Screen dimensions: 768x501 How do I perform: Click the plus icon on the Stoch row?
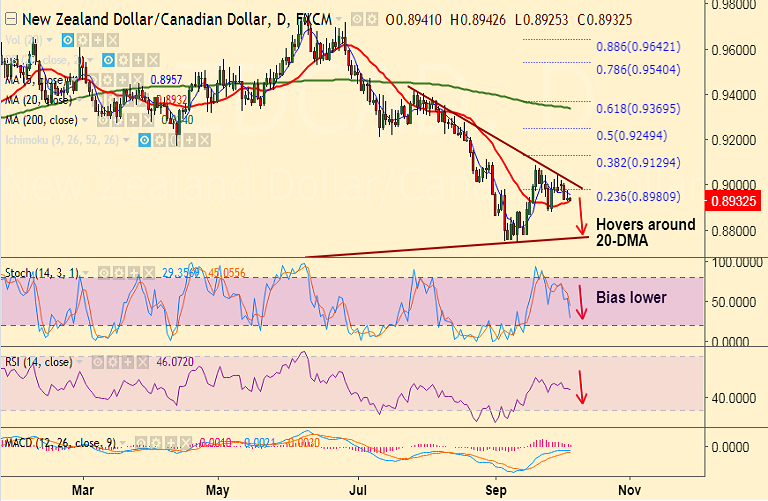point(134,273)
